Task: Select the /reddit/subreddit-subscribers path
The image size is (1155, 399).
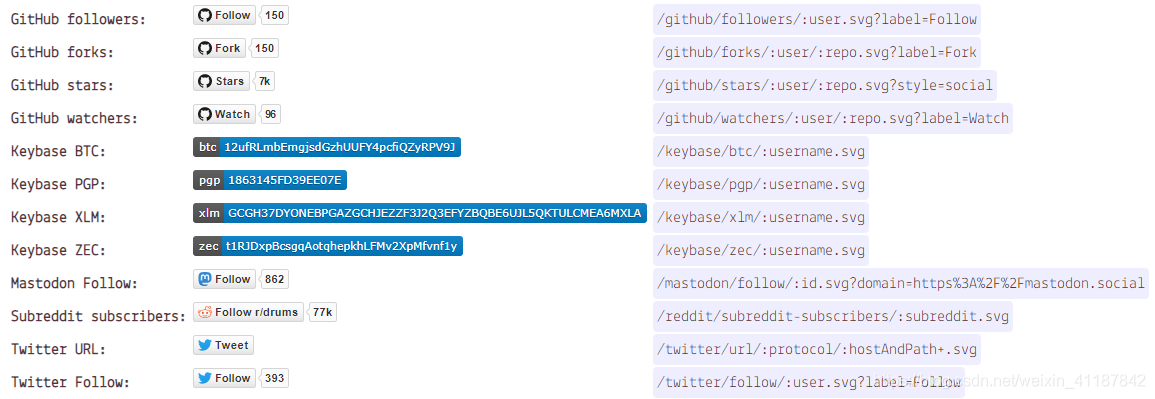Action: point(832,317)
